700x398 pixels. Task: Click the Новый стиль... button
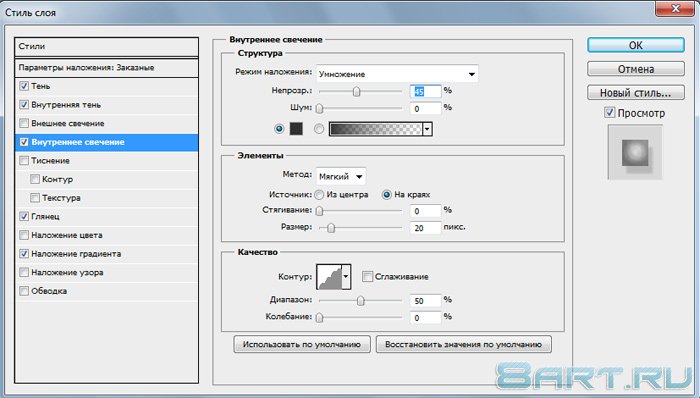point(636,92)
